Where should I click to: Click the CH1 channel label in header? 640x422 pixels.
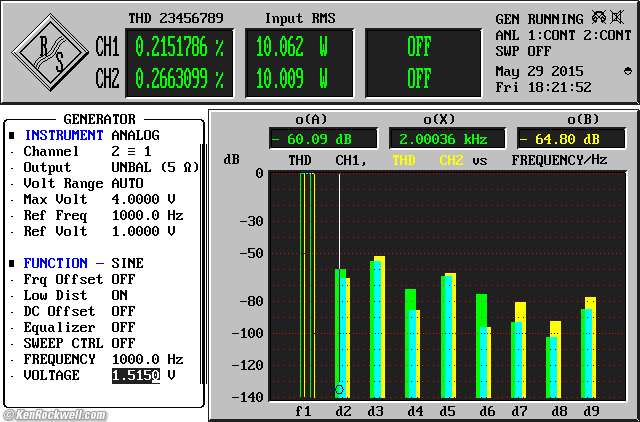click(107, 47)
